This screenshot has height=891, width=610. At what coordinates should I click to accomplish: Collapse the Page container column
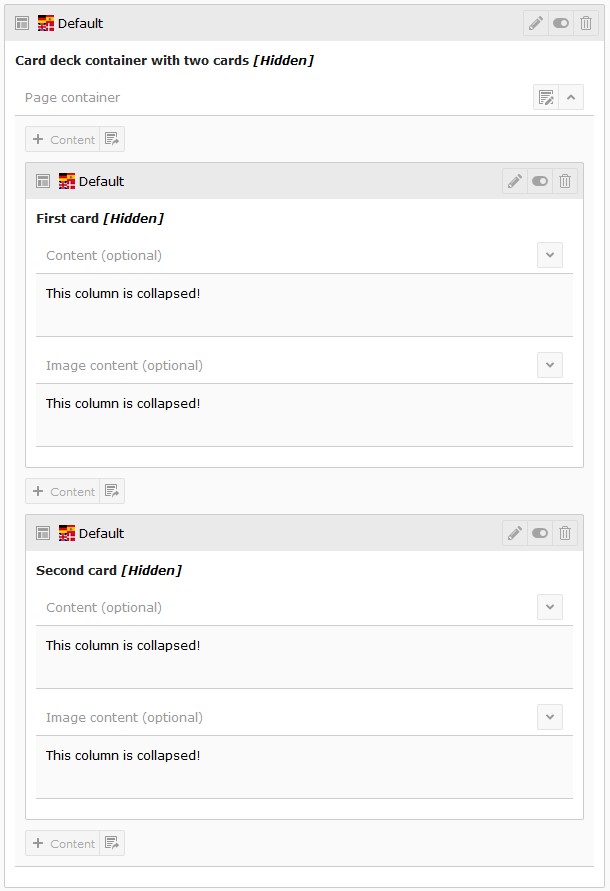click(x=571, y=97)
